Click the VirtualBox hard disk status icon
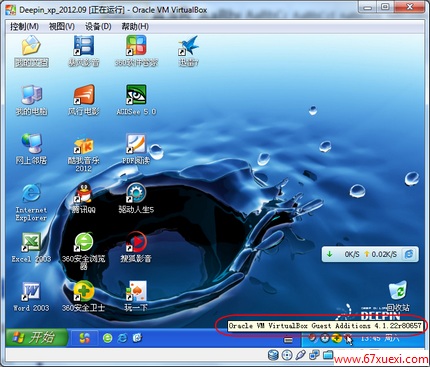 click(273, 355)
